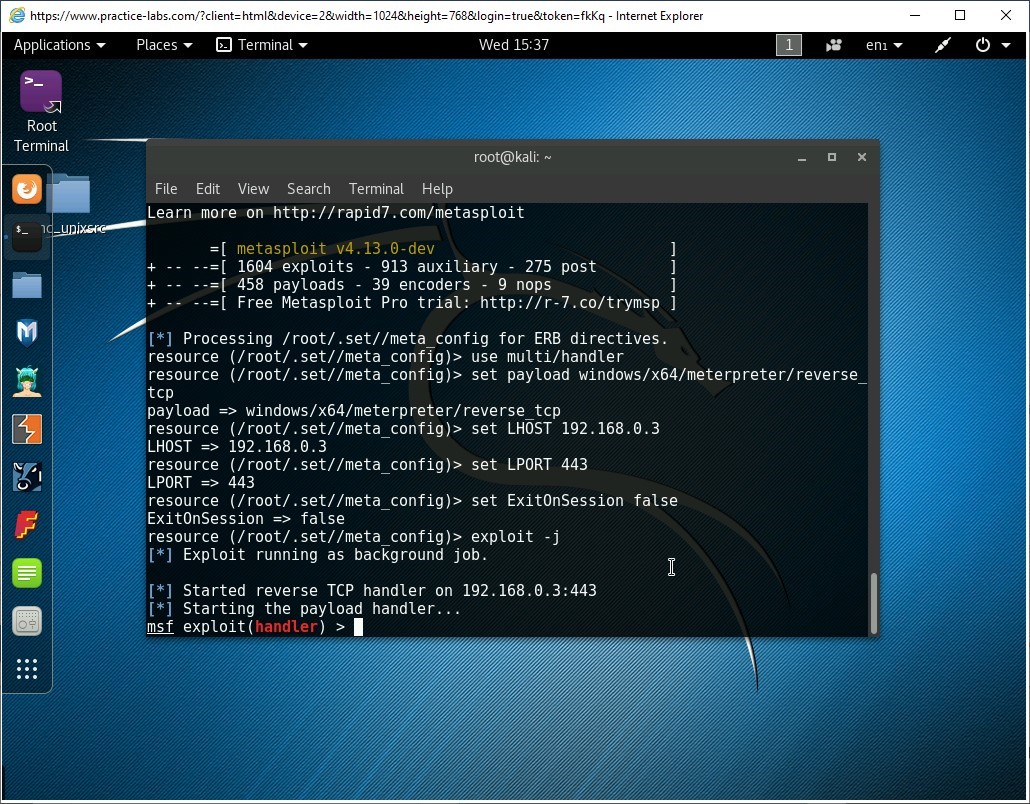Click the 'LHOST => 192.168.0.3' line

(237, 447)
